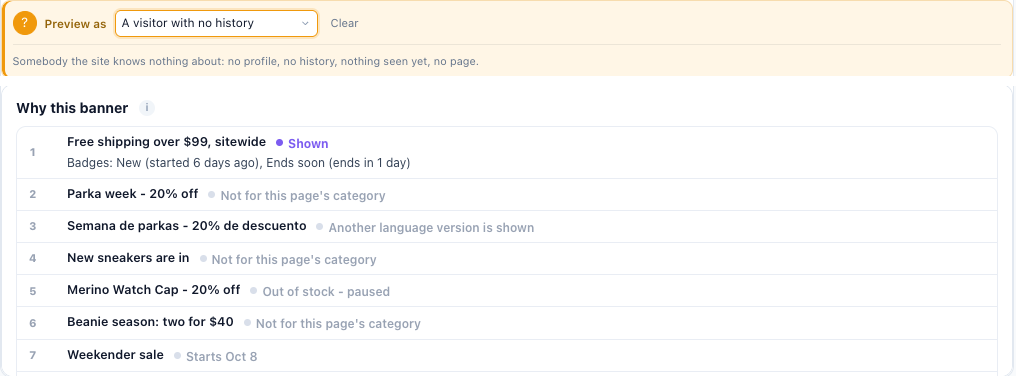Screen dimensions: 1016x376
Task: Select Weekender sale row
Action: click(507, 355)
